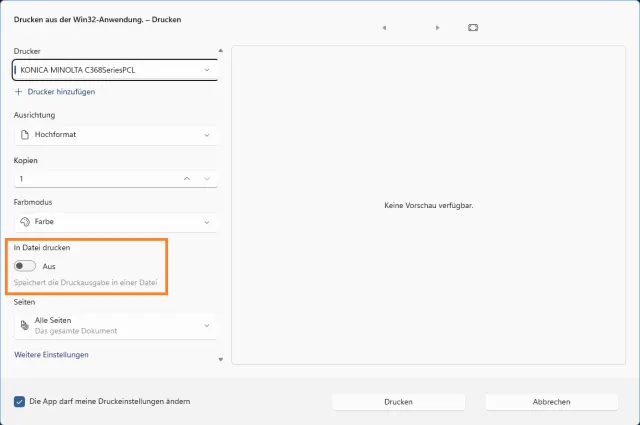Decrease the Kopien count with down arrow
640x425 pixels.
(x=207, y=179)
